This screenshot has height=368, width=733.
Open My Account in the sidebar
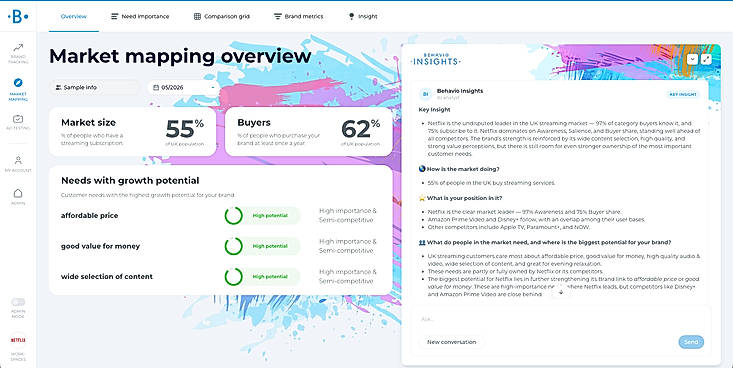(x=18, y=164)
